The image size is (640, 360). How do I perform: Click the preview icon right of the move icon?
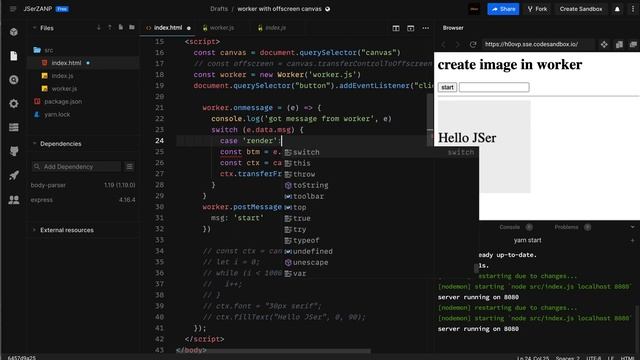point(619,44)
